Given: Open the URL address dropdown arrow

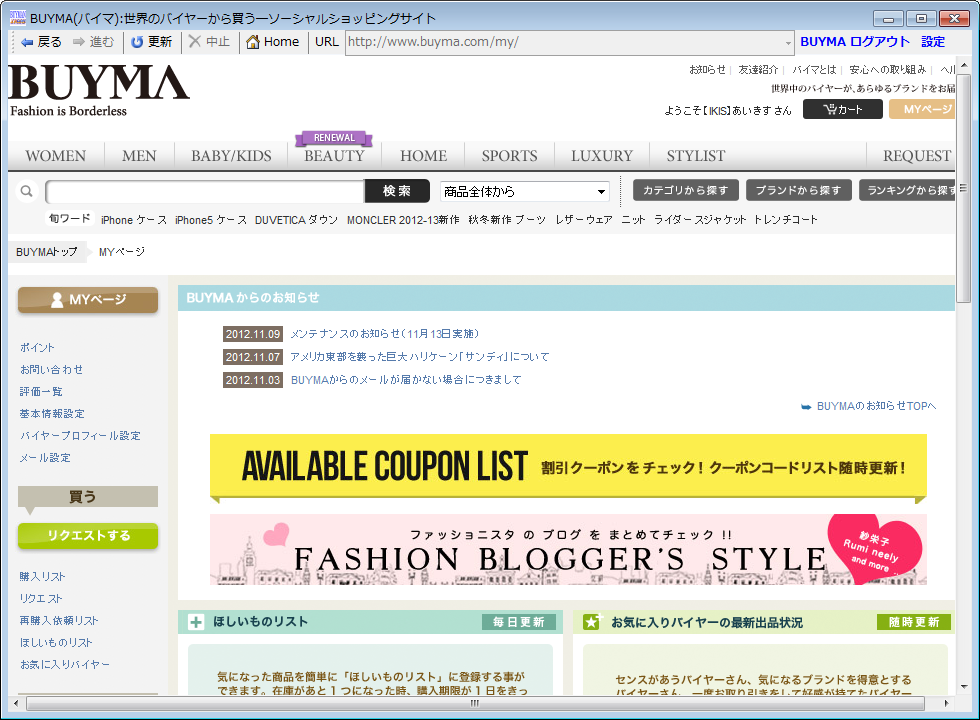Looking at the screenshot, I should click(788, 42).
